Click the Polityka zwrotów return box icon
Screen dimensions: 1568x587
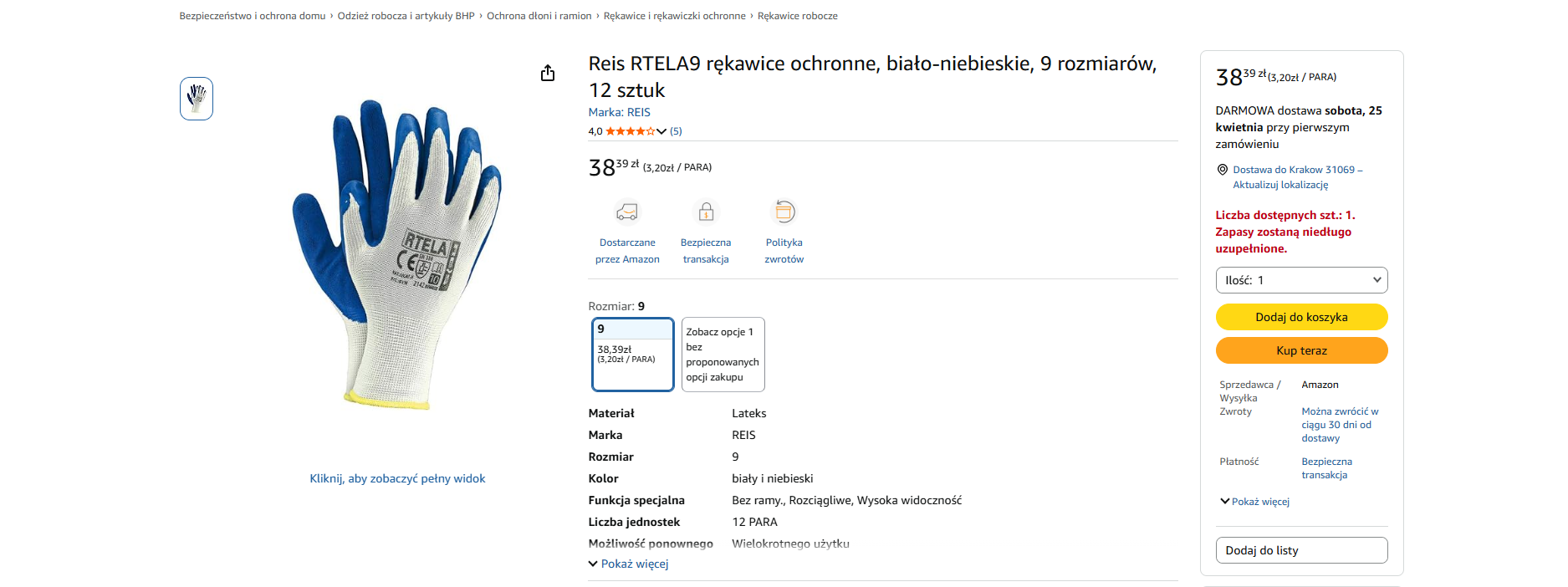point(784,212)
